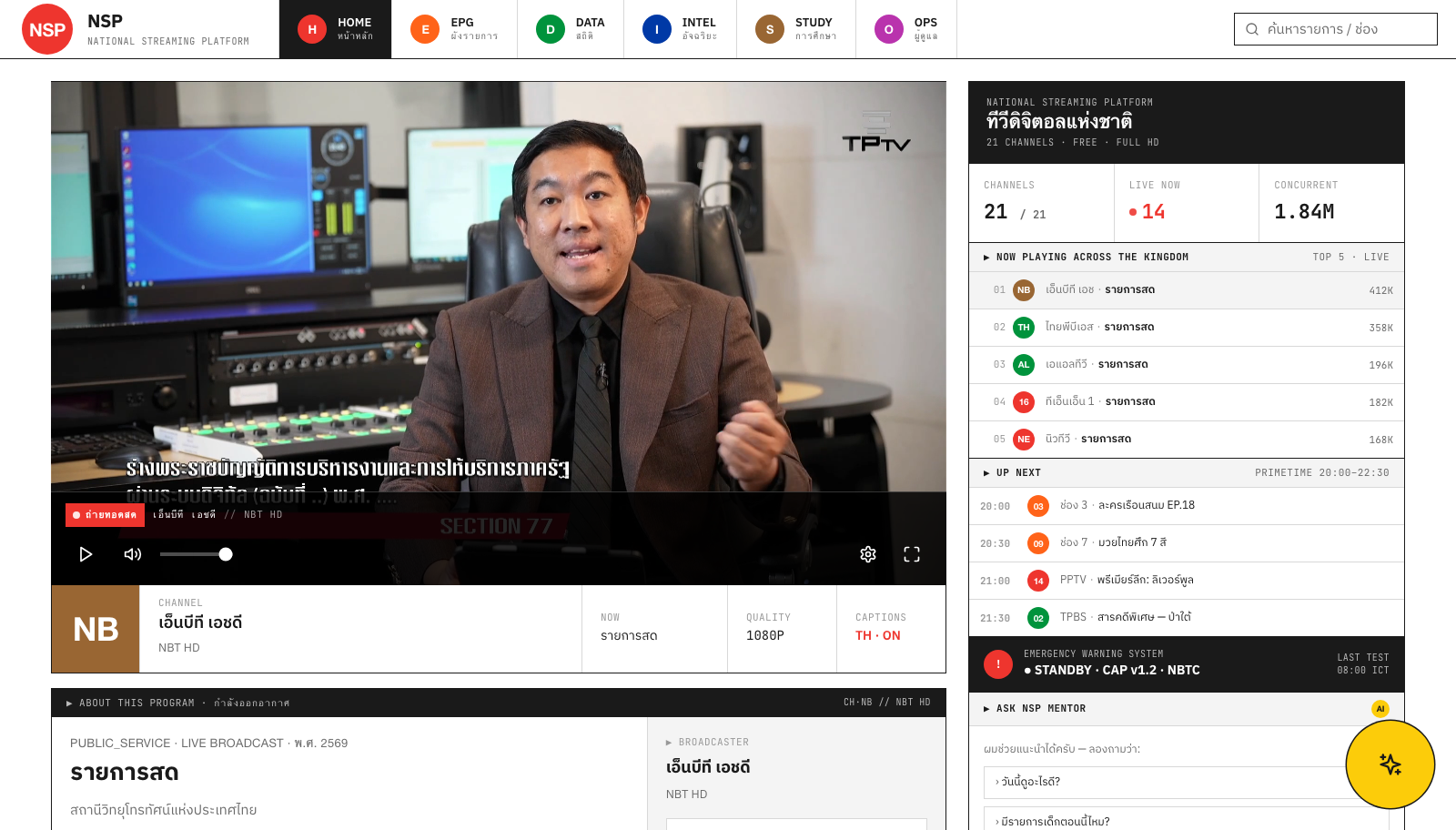Click the emergency warning alert icon
This screenshot has width=1456, height=830.
pos(998,664)
